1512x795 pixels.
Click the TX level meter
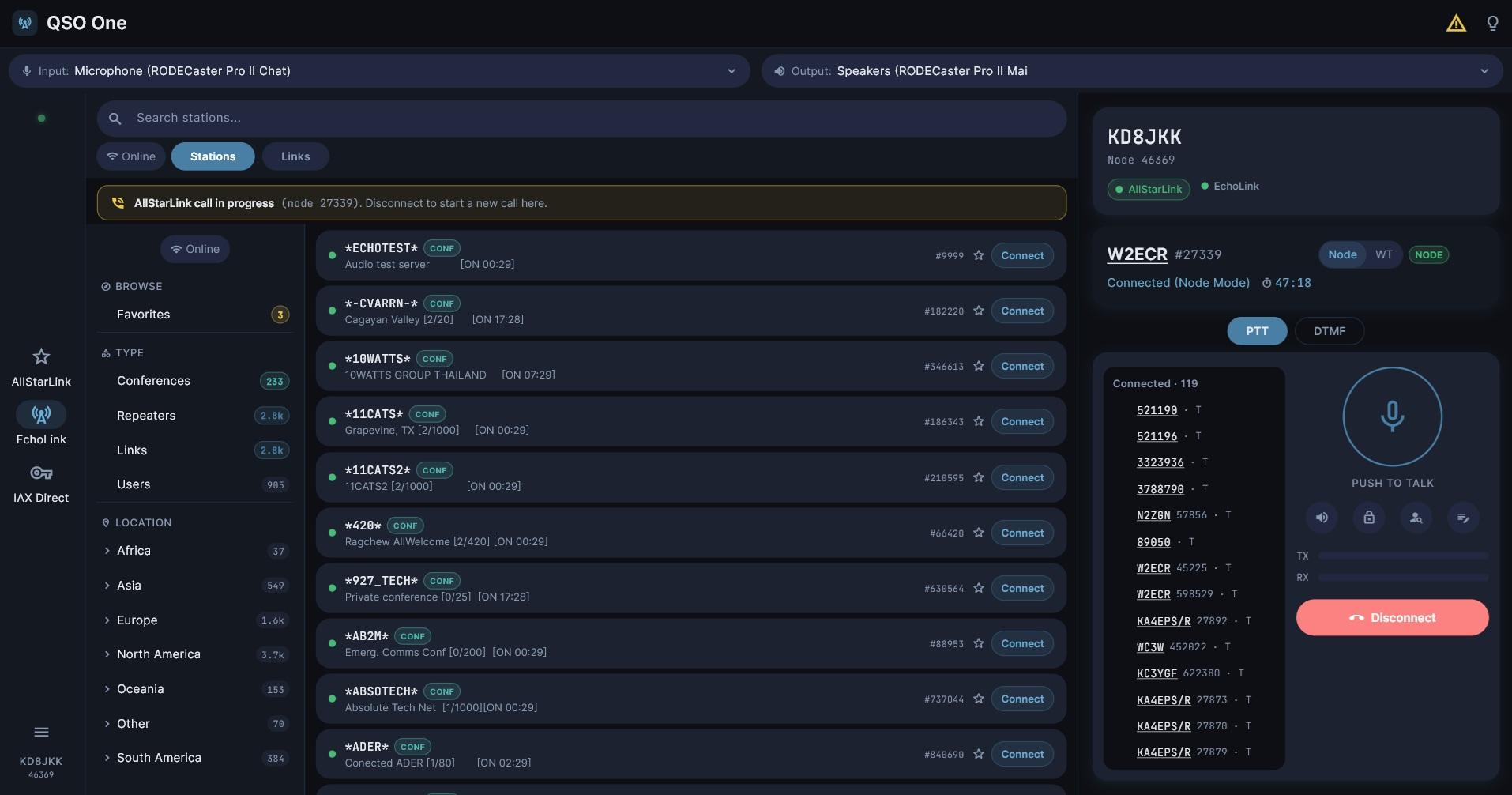click(x=1403, y=556)
